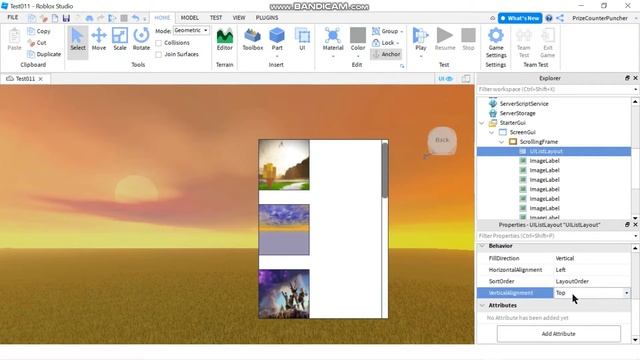Screen dimensions: 640x360
Task: Collapse the Attributes section
Action: point(482,305)
